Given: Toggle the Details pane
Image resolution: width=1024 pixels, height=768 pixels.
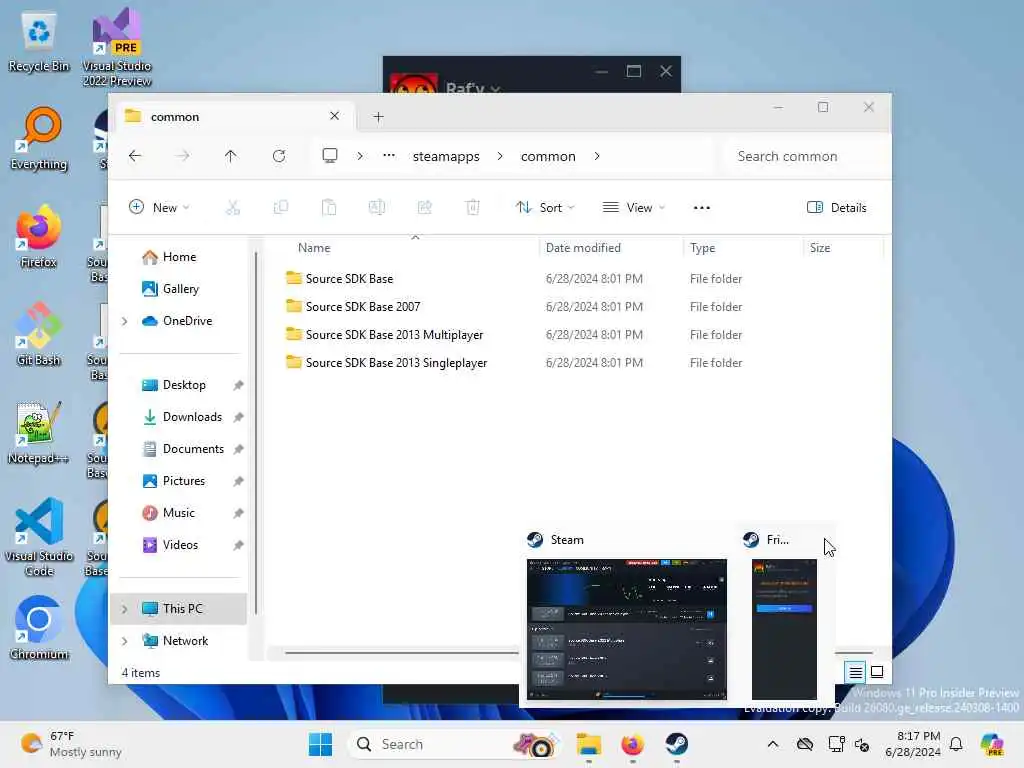Looking at the screenshot, I should [837, 208].
